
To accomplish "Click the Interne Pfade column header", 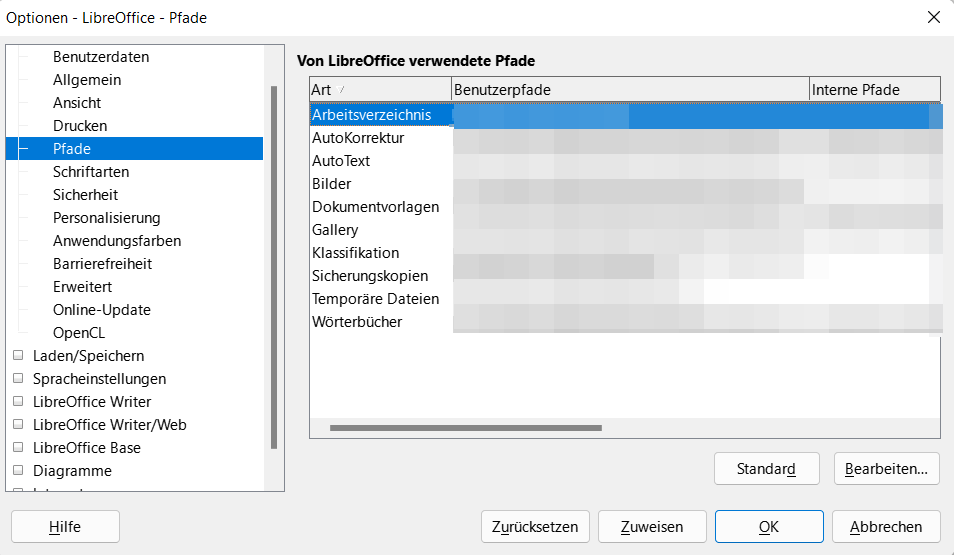I will click(874, 89).
